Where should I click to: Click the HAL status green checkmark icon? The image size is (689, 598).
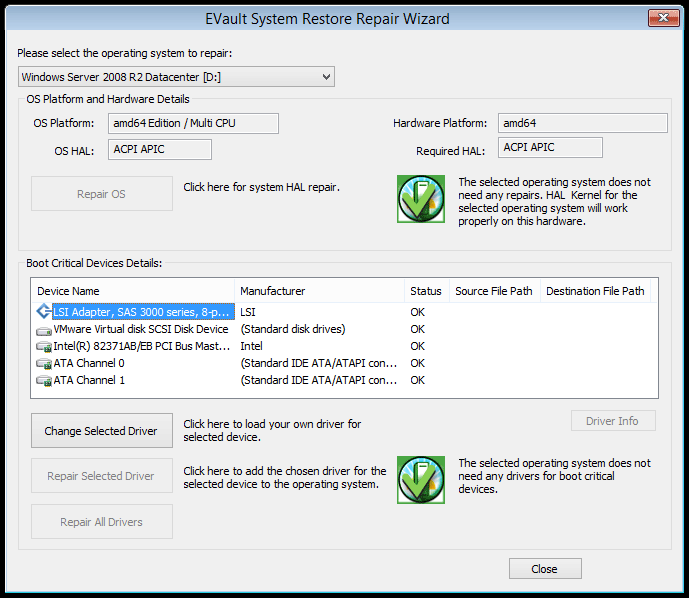[x=421, y=199]
